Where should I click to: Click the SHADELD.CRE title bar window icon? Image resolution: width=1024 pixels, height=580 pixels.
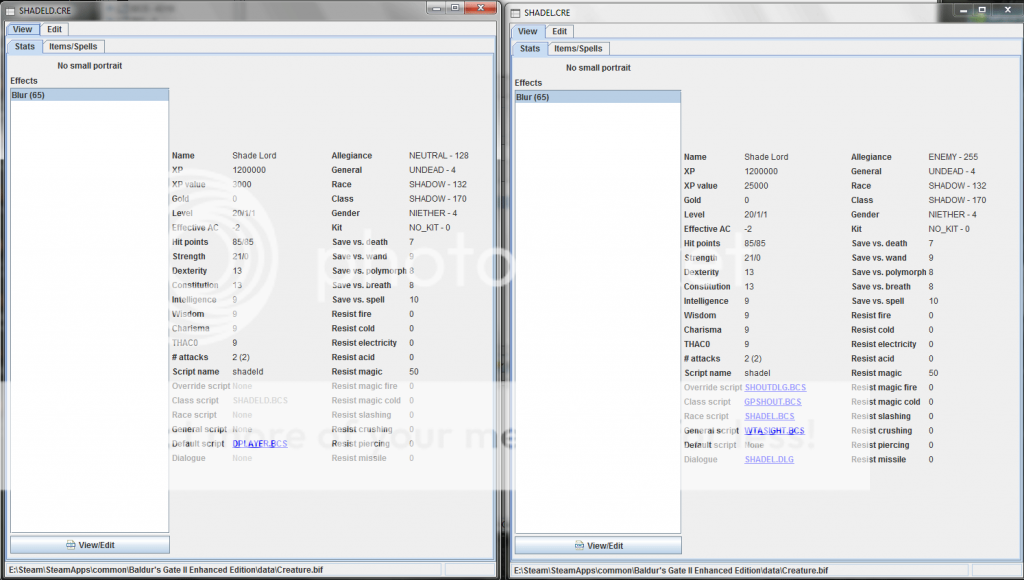(10, 9)
